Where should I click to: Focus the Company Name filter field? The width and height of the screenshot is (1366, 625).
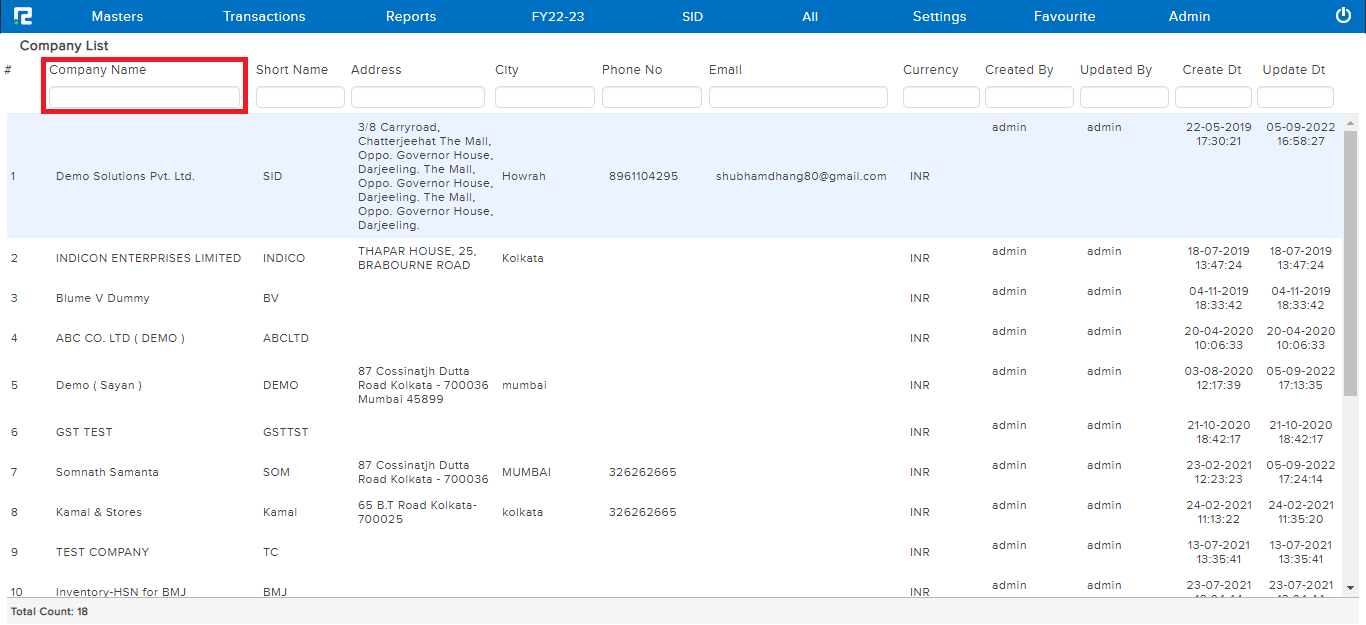[x=144, y=97]
